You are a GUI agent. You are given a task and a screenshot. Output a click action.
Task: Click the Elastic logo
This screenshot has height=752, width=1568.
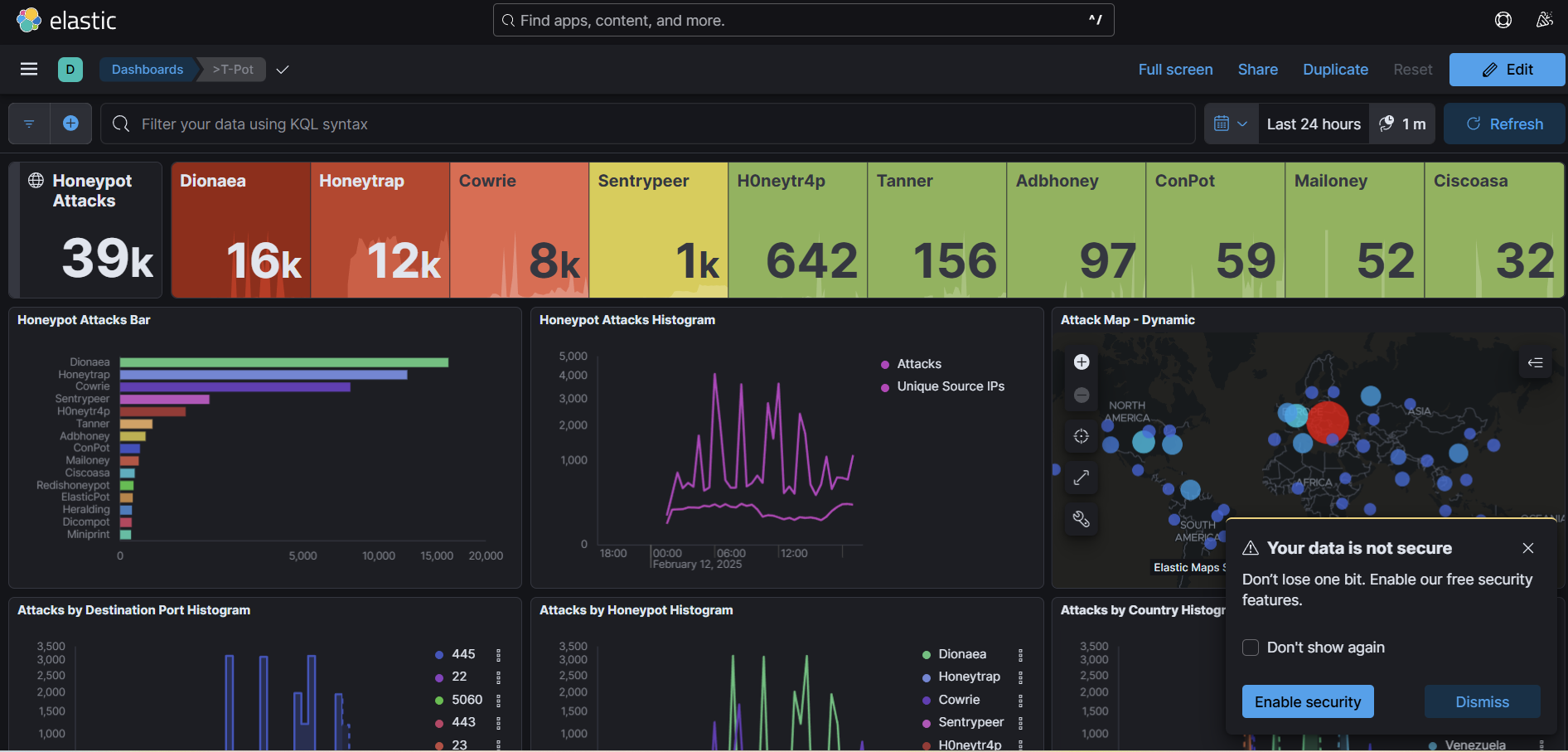[x=66, y=21]
